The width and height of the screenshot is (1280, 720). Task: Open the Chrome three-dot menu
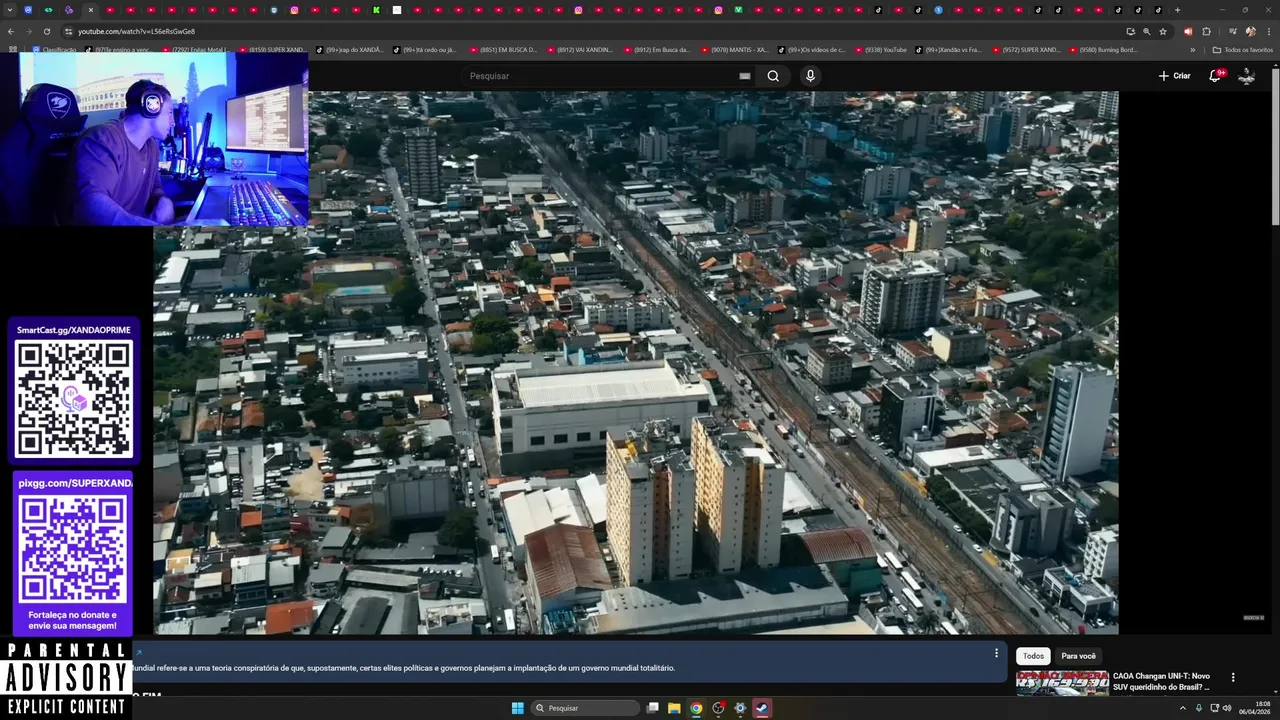coord(1268,31)
